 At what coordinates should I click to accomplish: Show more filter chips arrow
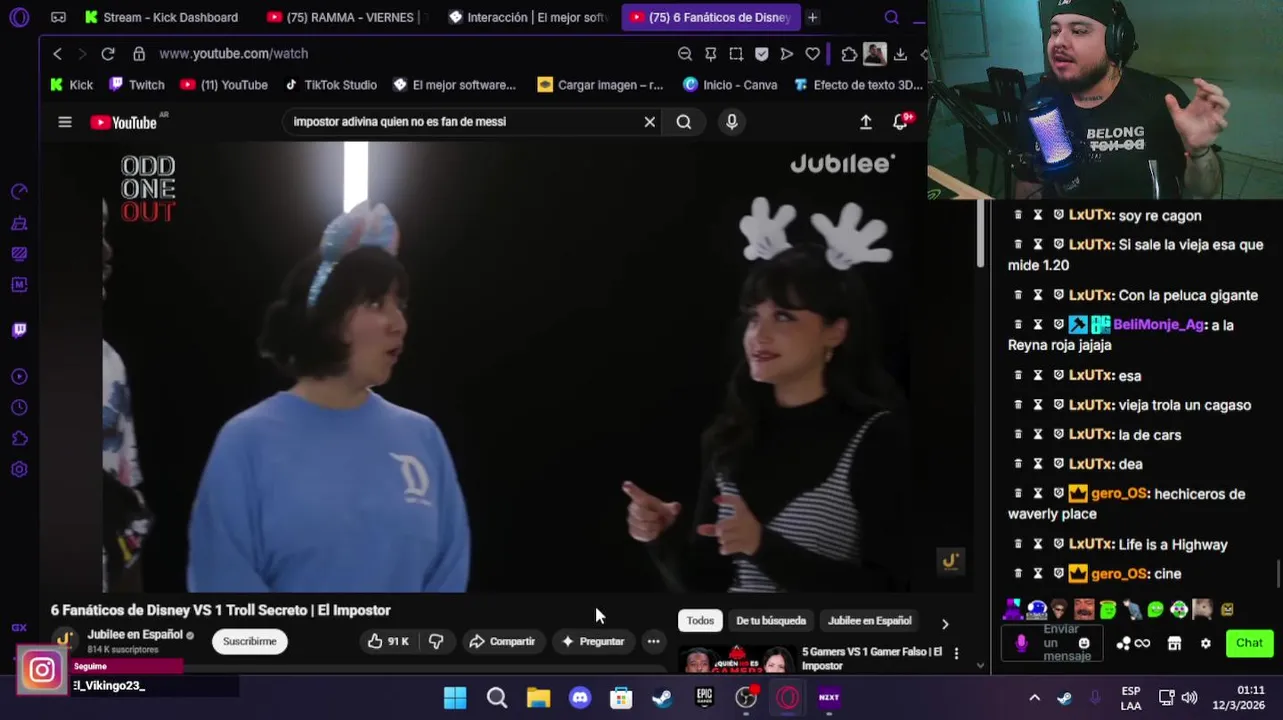pyautogui.click(x=945, y=623)
